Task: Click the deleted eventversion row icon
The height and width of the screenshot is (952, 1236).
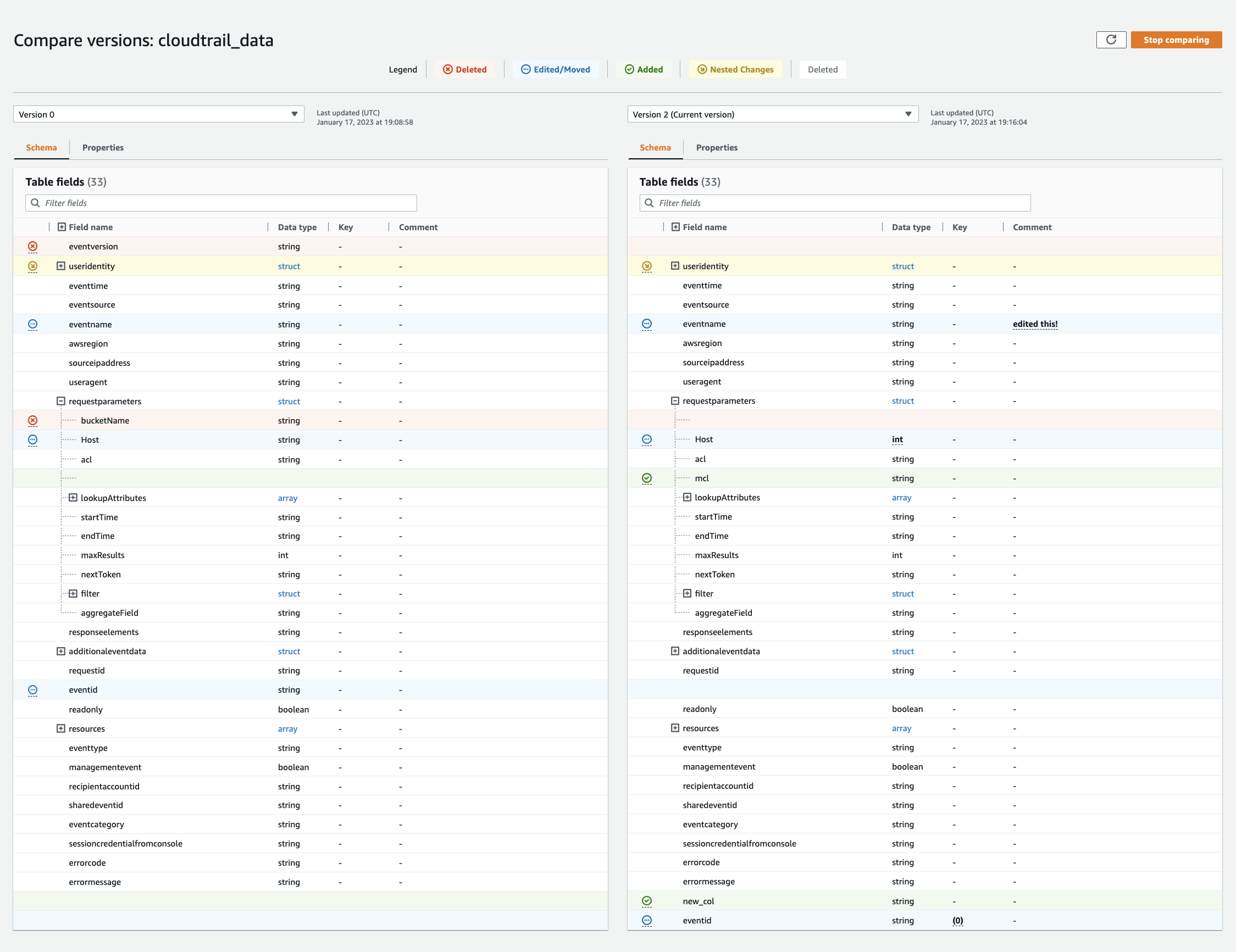Action: [34, 246]
